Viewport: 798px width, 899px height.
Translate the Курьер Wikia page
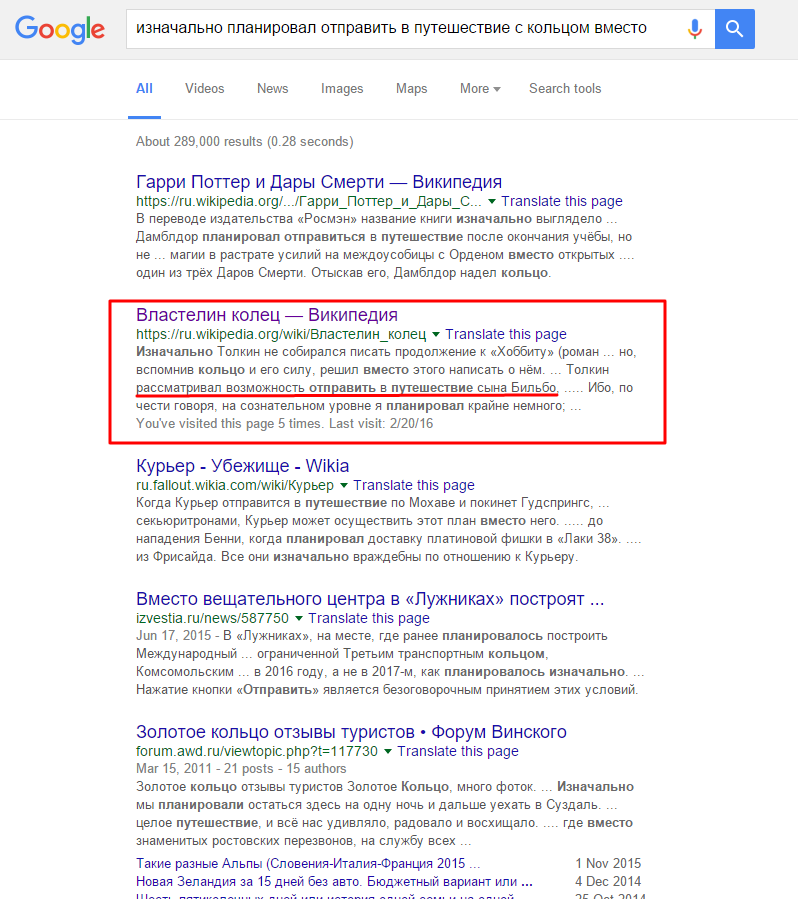pyautogui.click(x=414, y=485)
